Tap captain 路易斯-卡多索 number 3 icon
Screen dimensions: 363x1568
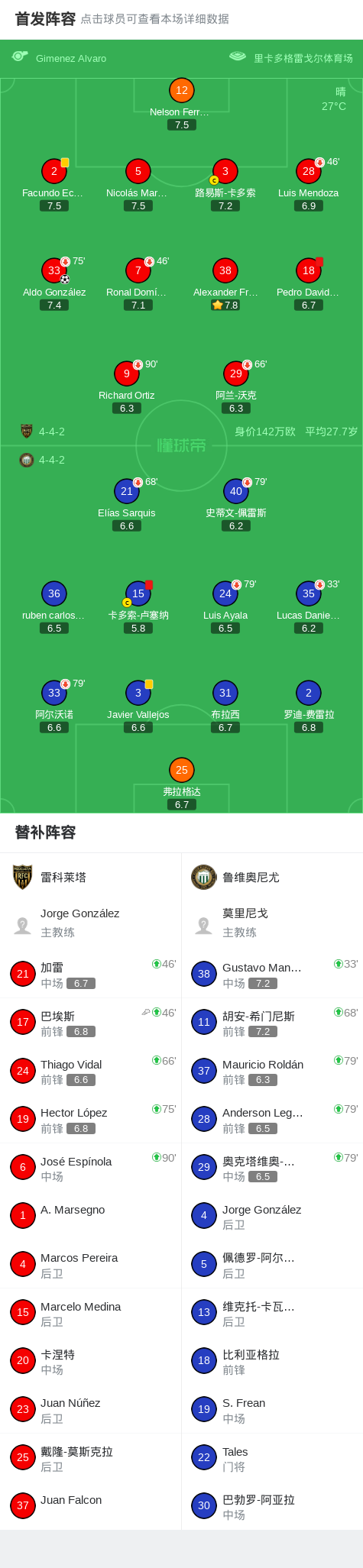click(x=225, y=171)
